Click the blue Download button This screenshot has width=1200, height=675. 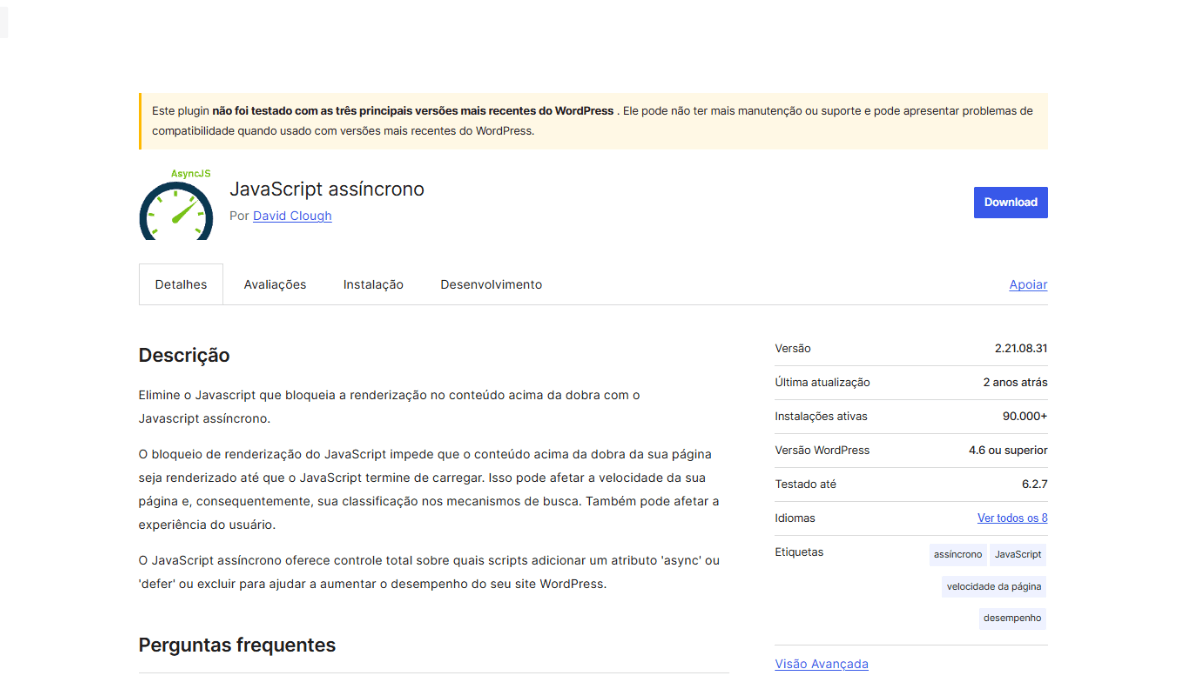tap(1010, 202)
